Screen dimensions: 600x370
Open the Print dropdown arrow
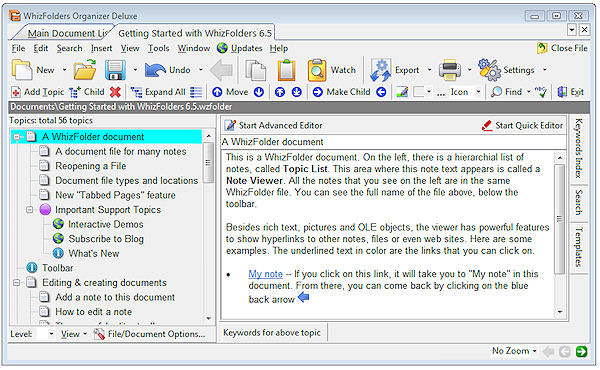pos(470,70)
